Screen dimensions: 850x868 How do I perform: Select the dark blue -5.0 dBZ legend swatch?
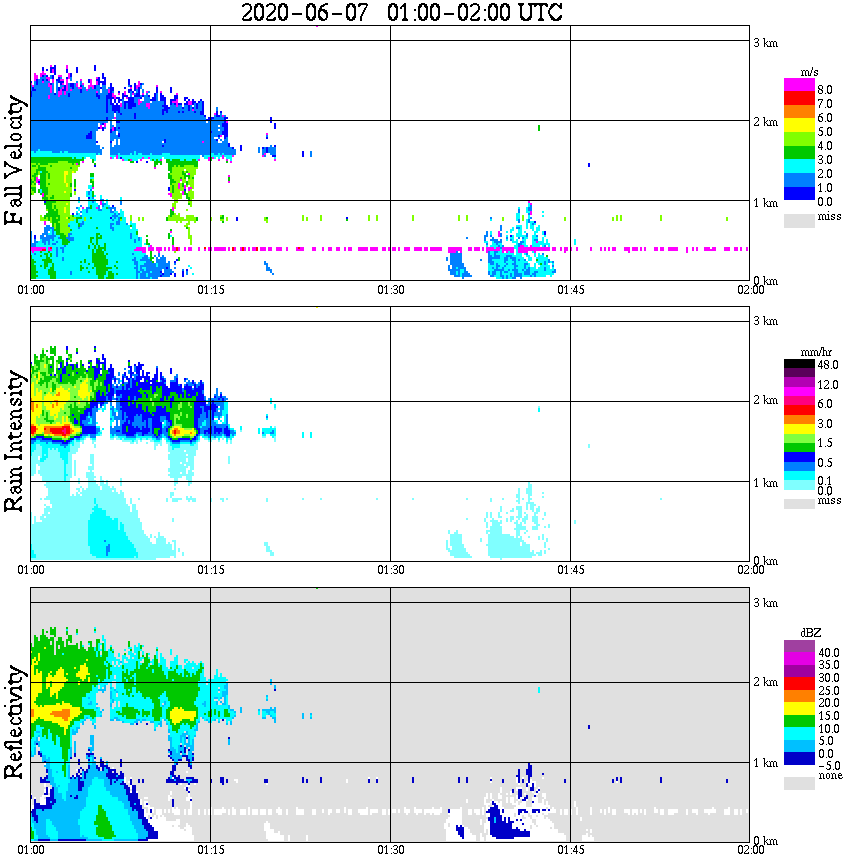pos(799,758)
